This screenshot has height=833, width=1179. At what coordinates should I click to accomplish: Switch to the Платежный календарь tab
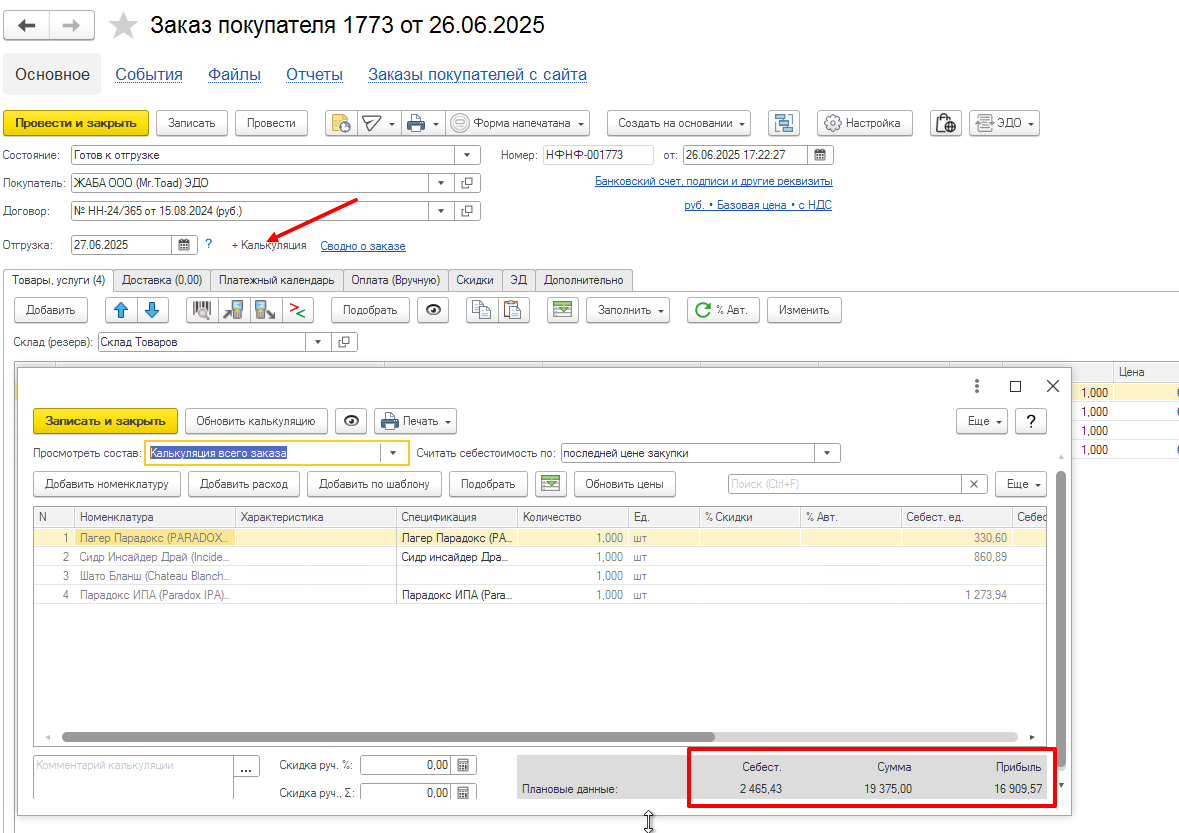(276, 280)
